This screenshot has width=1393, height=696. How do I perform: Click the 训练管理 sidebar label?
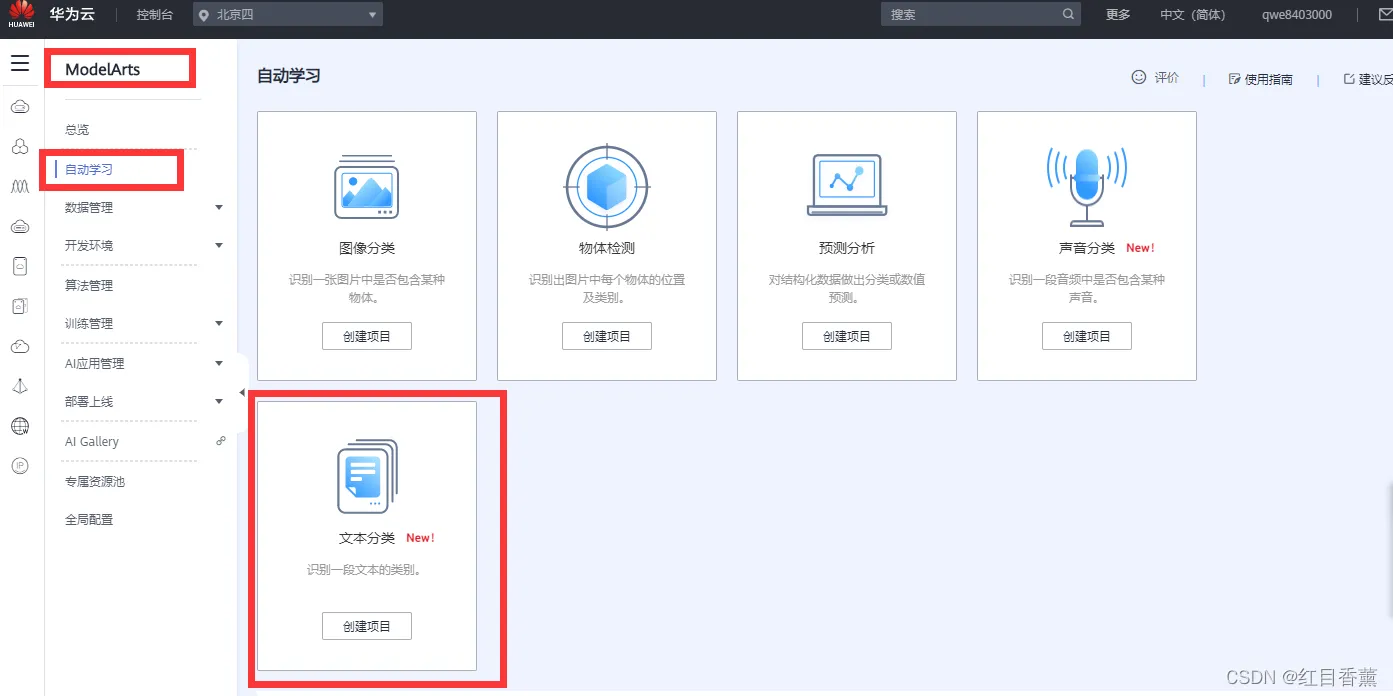coord(89,323)
